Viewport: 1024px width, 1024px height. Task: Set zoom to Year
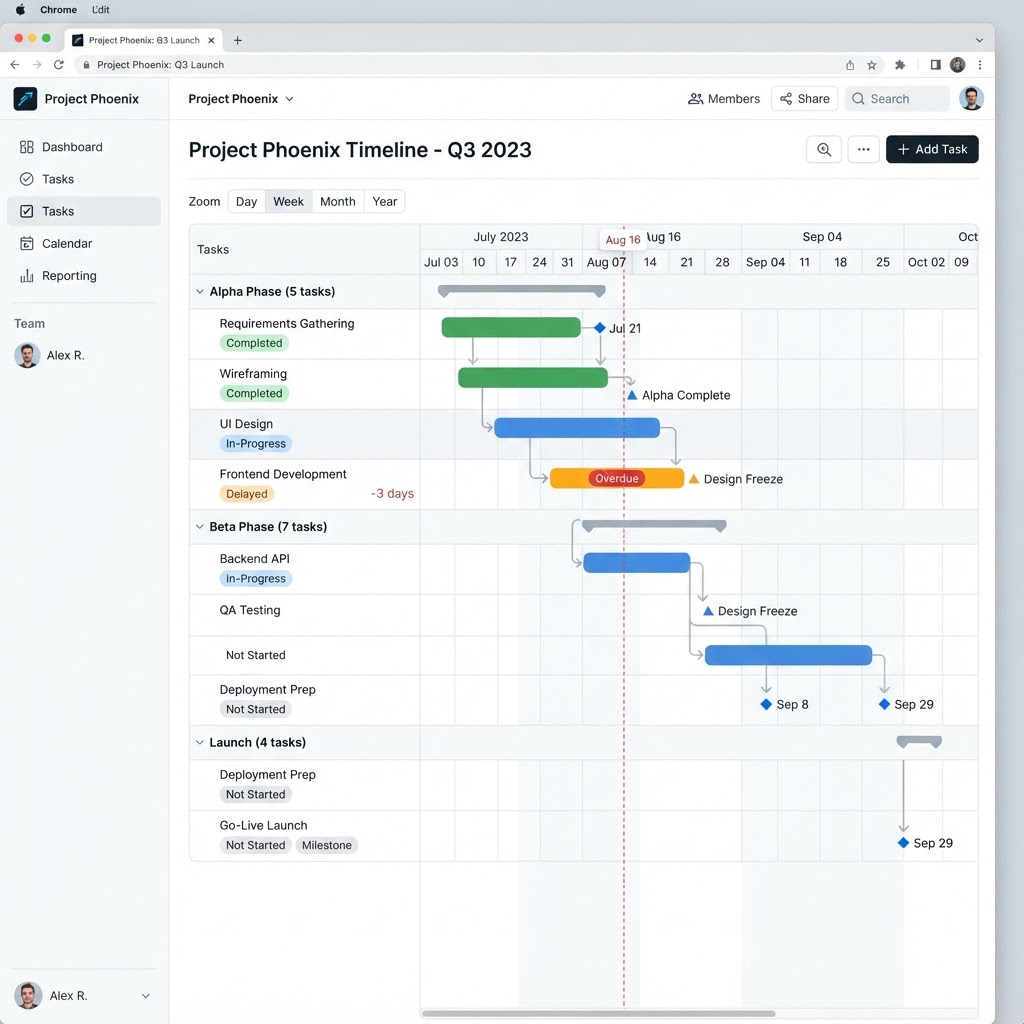click(385, 202)
